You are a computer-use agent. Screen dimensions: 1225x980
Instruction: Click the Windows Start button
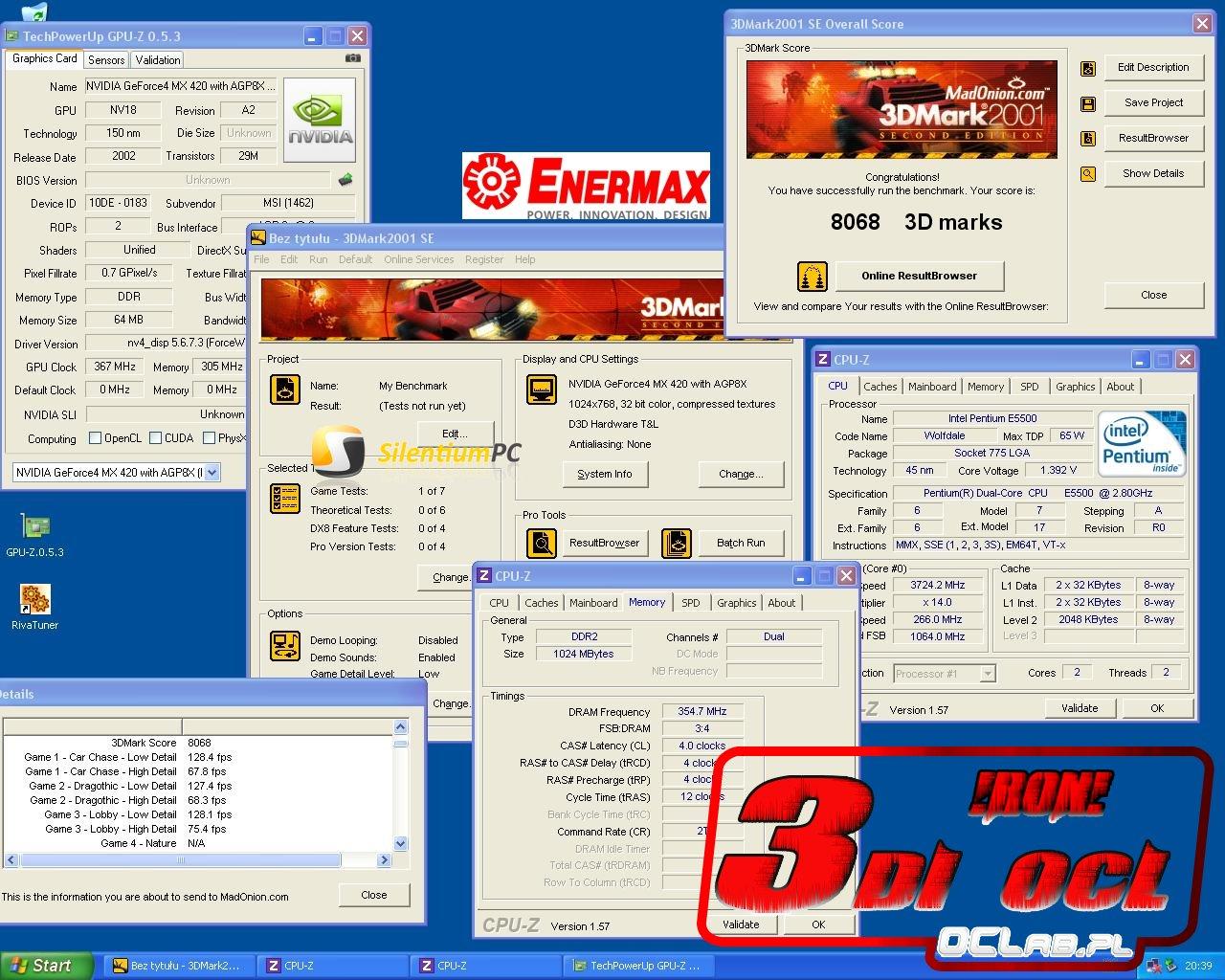click(46, 966)
